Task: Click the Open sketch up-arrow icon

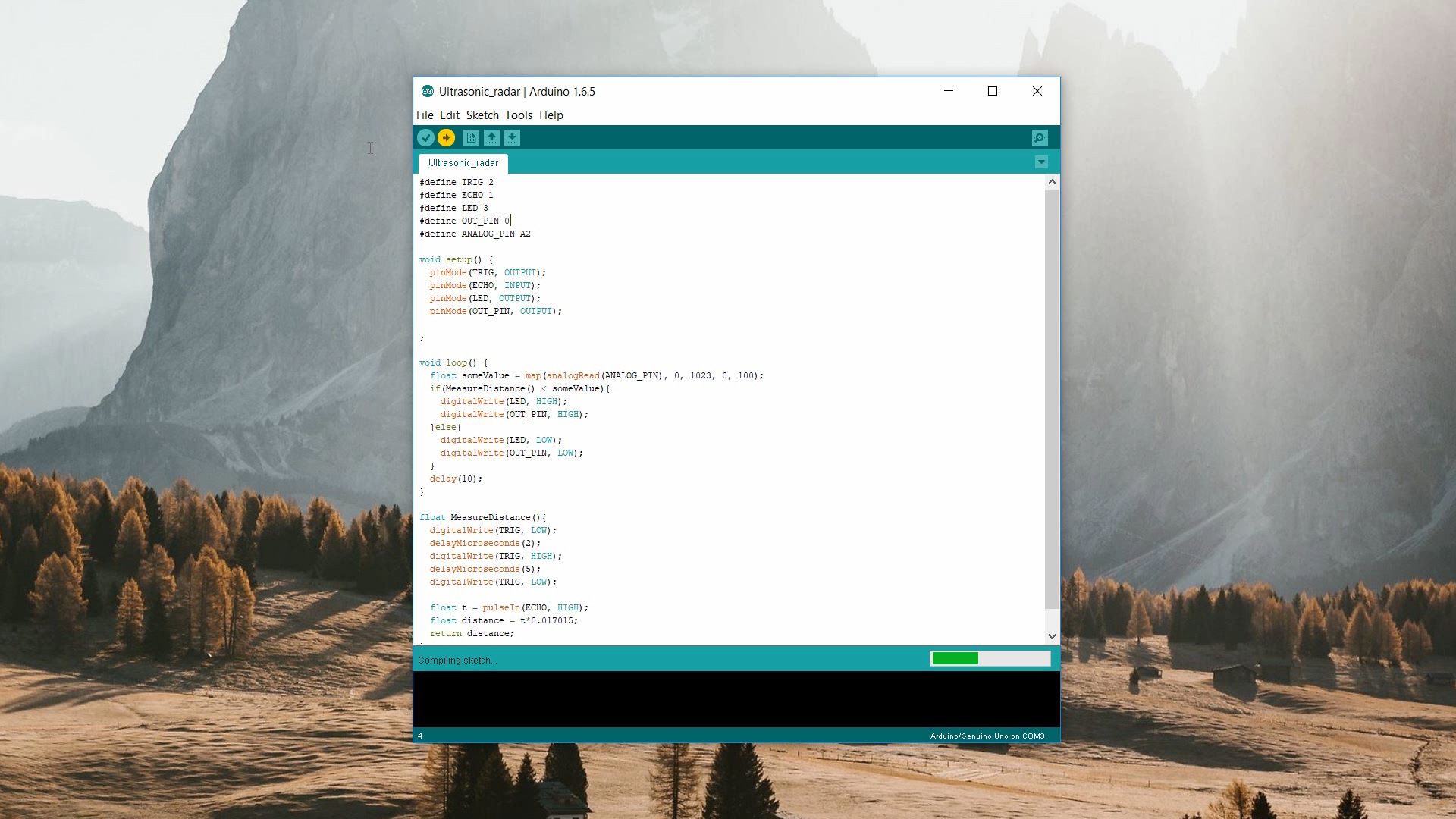Action: (x=491, y=138)
